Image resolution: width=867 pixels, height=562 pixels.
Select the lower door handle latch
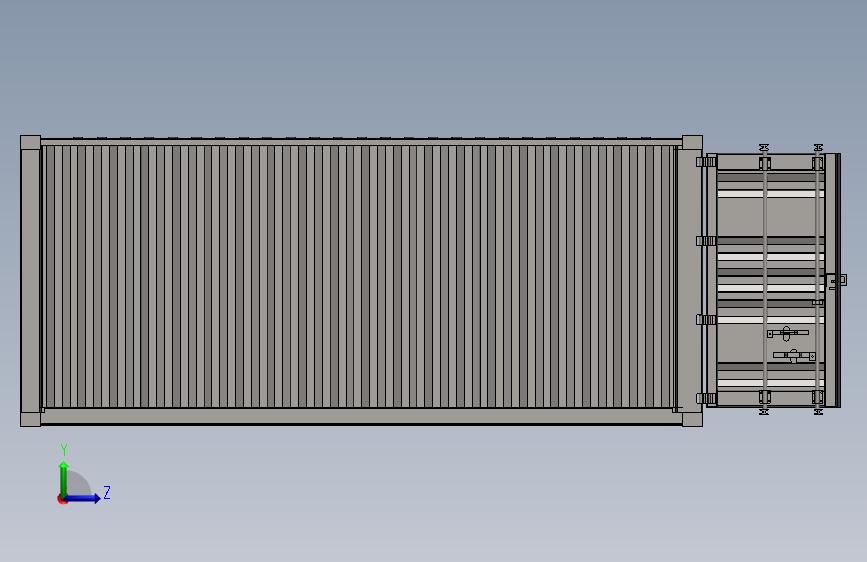794,356
